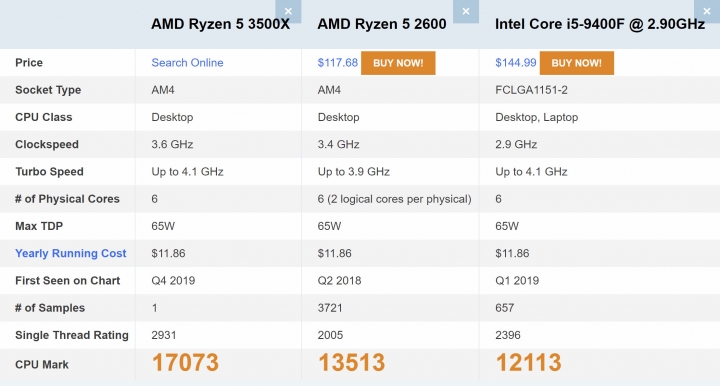
Task: Remove AMD Ryzen 5 3500X column with X icon
Action: click(288, 11)
